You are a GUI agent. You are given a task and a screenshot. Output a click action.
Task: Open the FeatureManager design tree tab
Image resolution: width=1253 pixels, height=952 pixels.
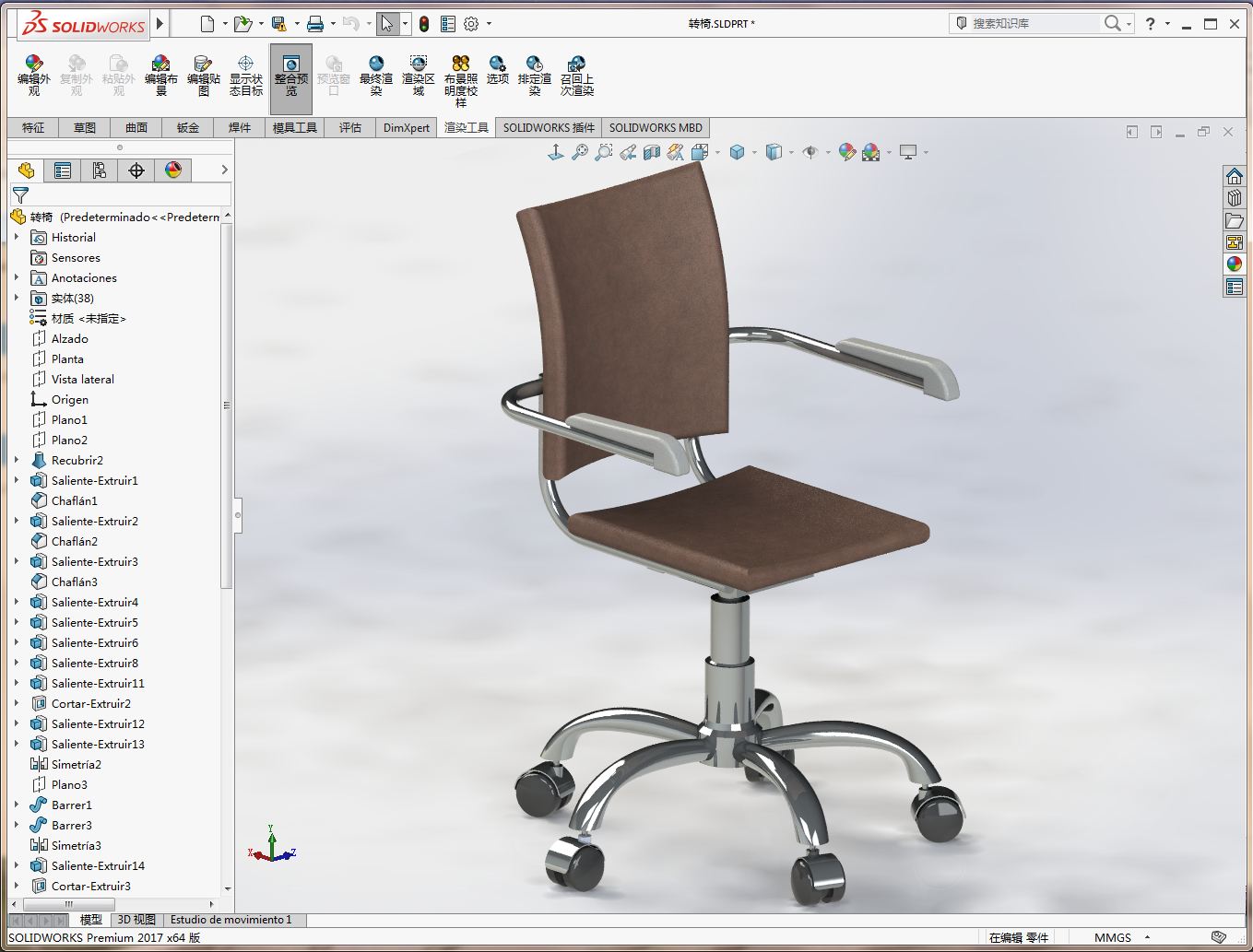click(x=26, y=170)
